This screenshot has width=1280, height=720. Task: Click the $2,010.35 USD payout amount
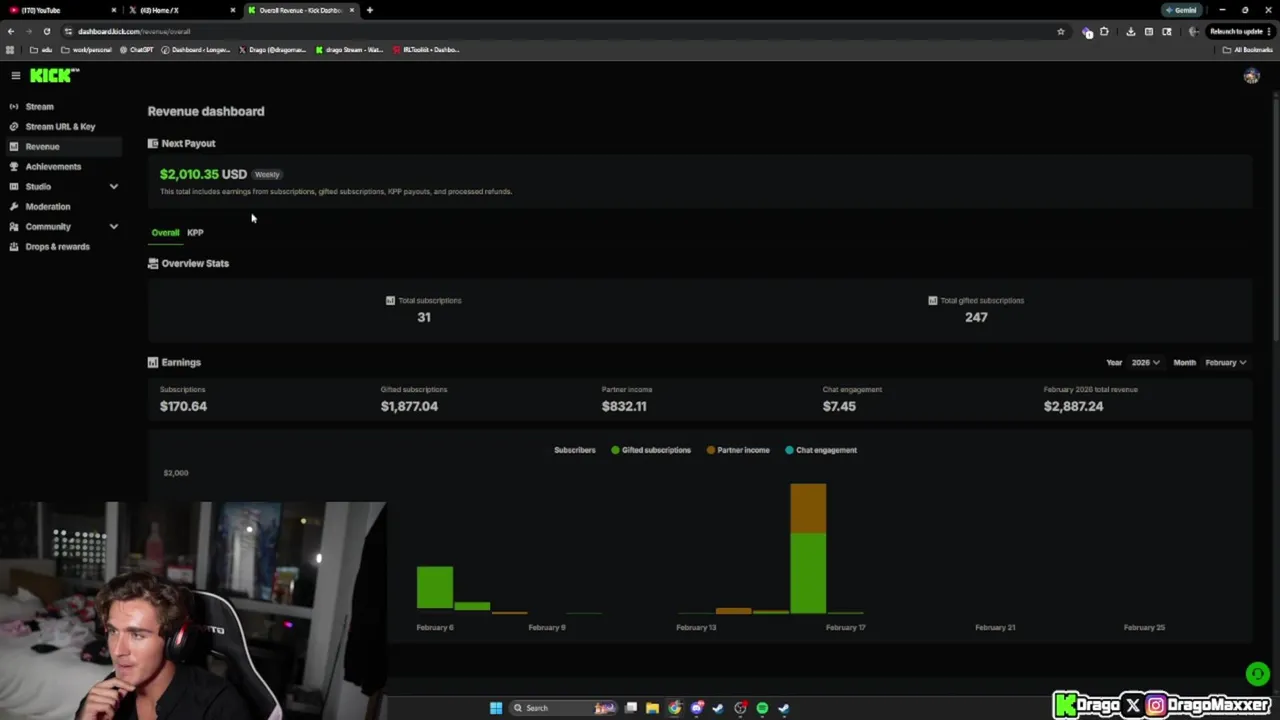click(x=203, y=174)
